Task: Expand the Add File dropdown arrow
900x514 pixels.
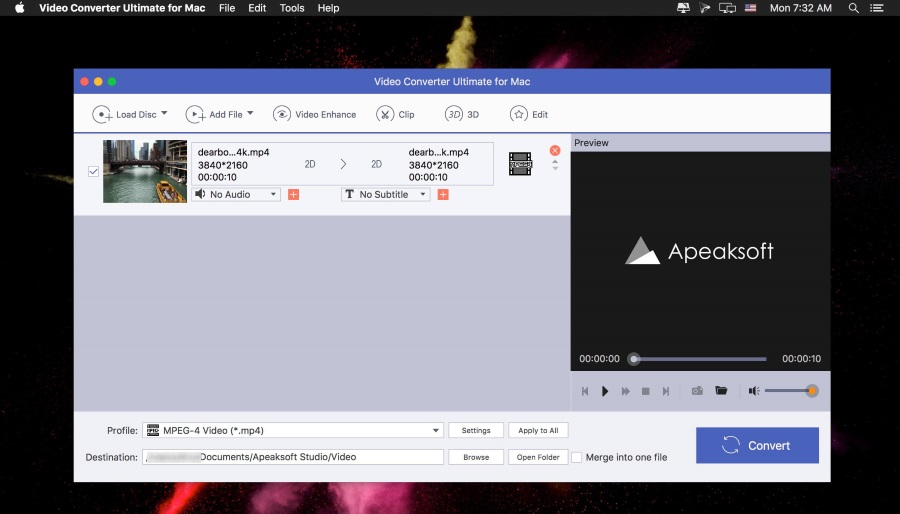Action: (250, 113)
